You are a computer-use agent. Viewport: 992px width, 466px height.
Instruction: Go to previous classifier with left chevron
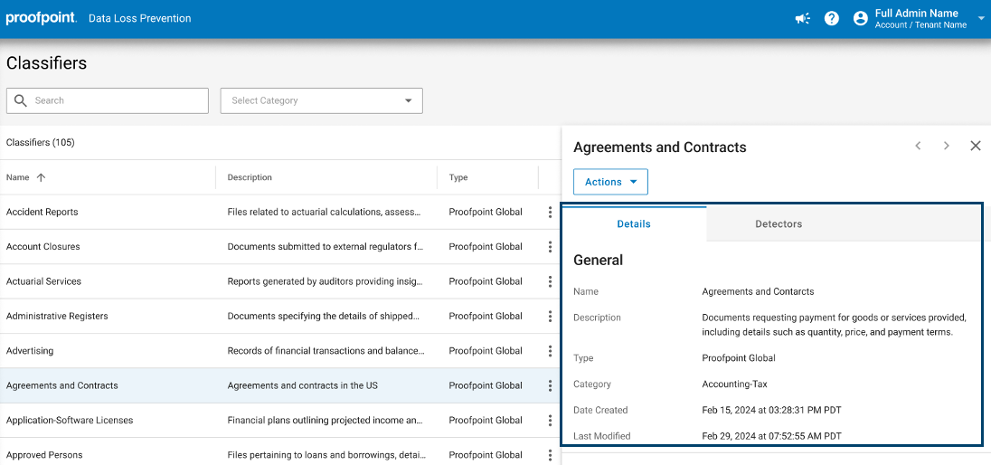918,146
